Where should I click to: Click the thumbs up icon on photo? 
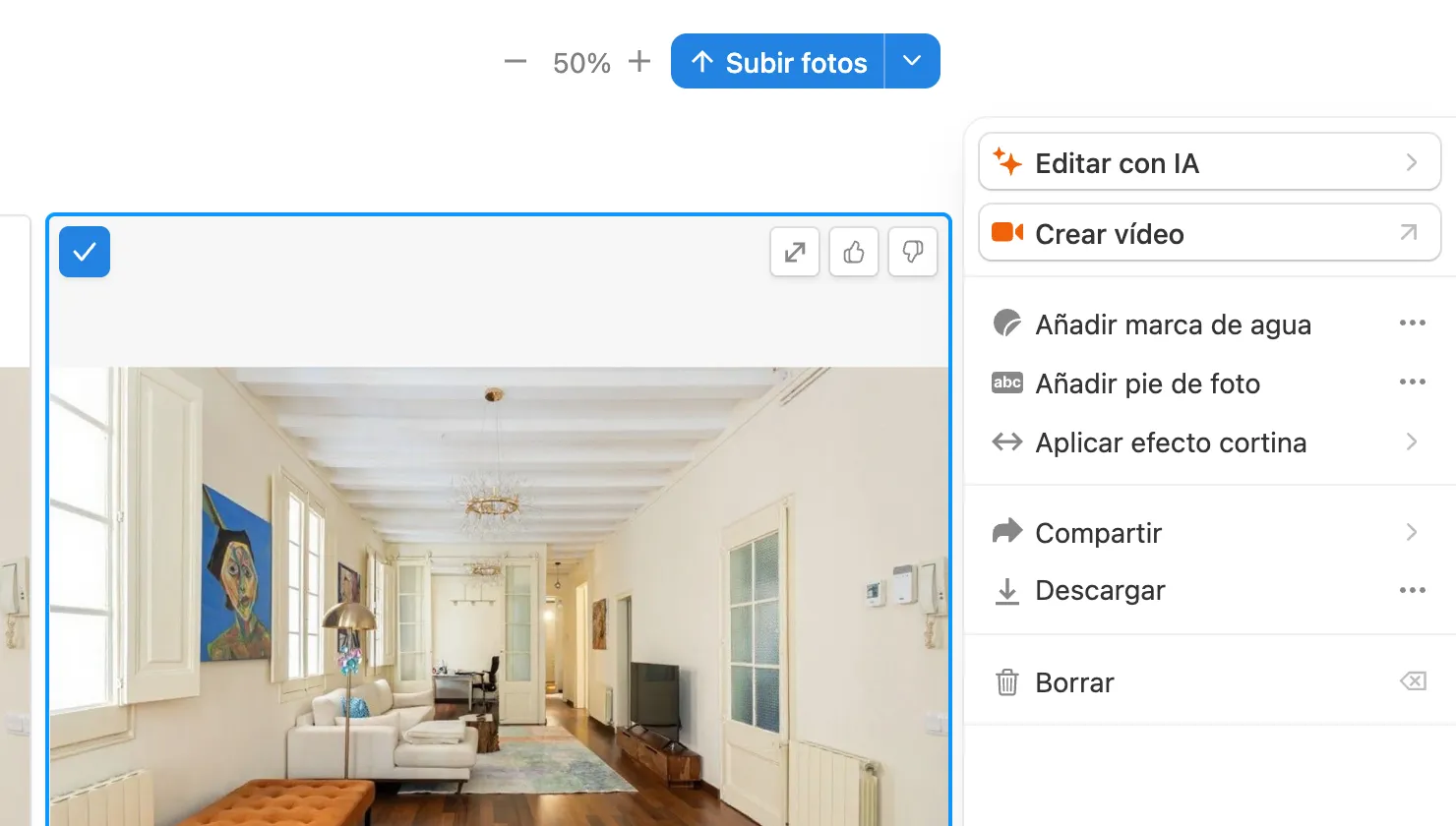854,253
